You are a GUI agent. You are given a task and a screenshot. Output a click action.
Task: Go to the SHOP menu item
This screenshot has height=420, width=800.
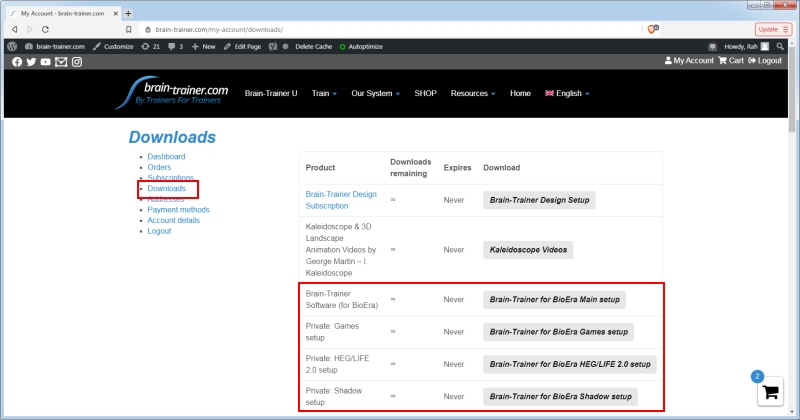click(426, 93)
